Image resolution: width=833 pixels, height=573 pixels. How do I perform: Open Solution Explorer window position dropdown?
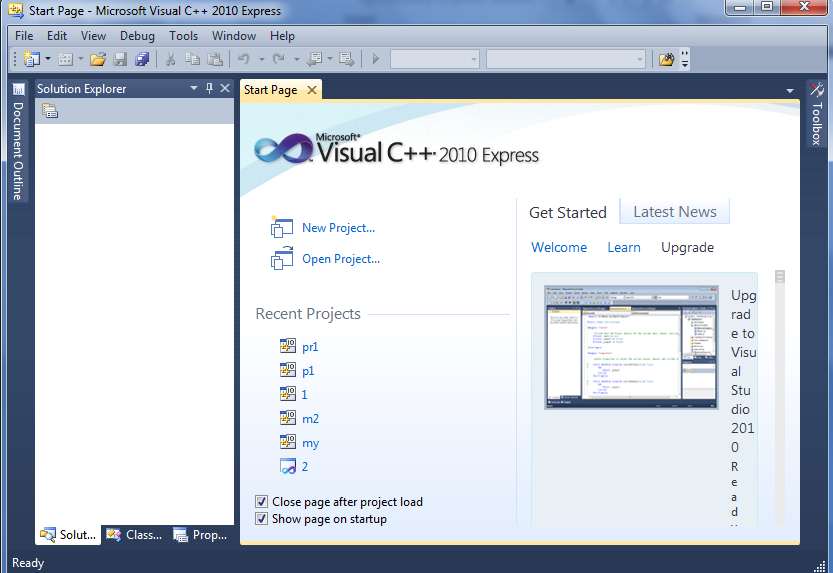pos(193,88)
